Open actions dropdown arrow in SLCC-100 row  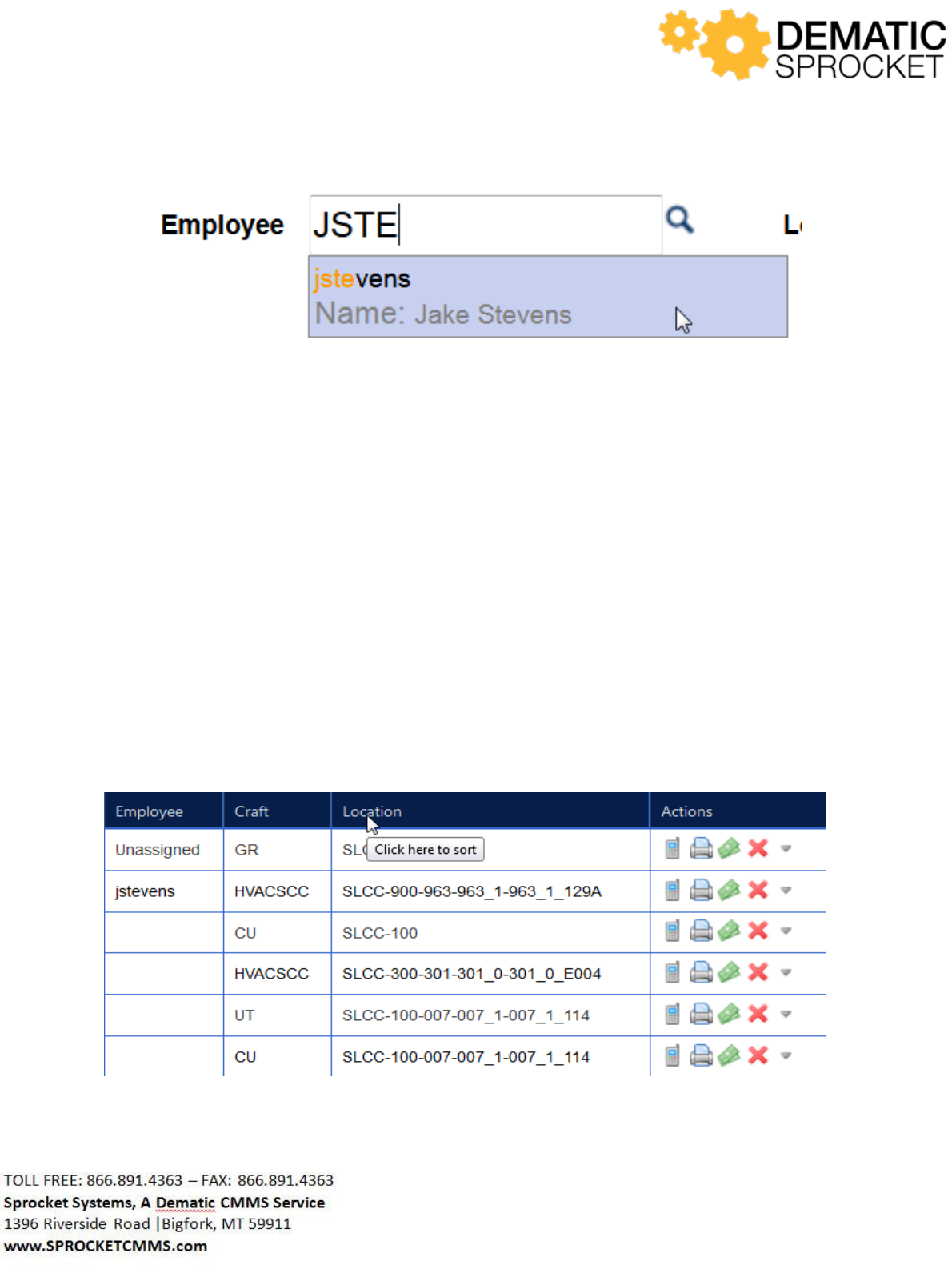tap(786, 931)
